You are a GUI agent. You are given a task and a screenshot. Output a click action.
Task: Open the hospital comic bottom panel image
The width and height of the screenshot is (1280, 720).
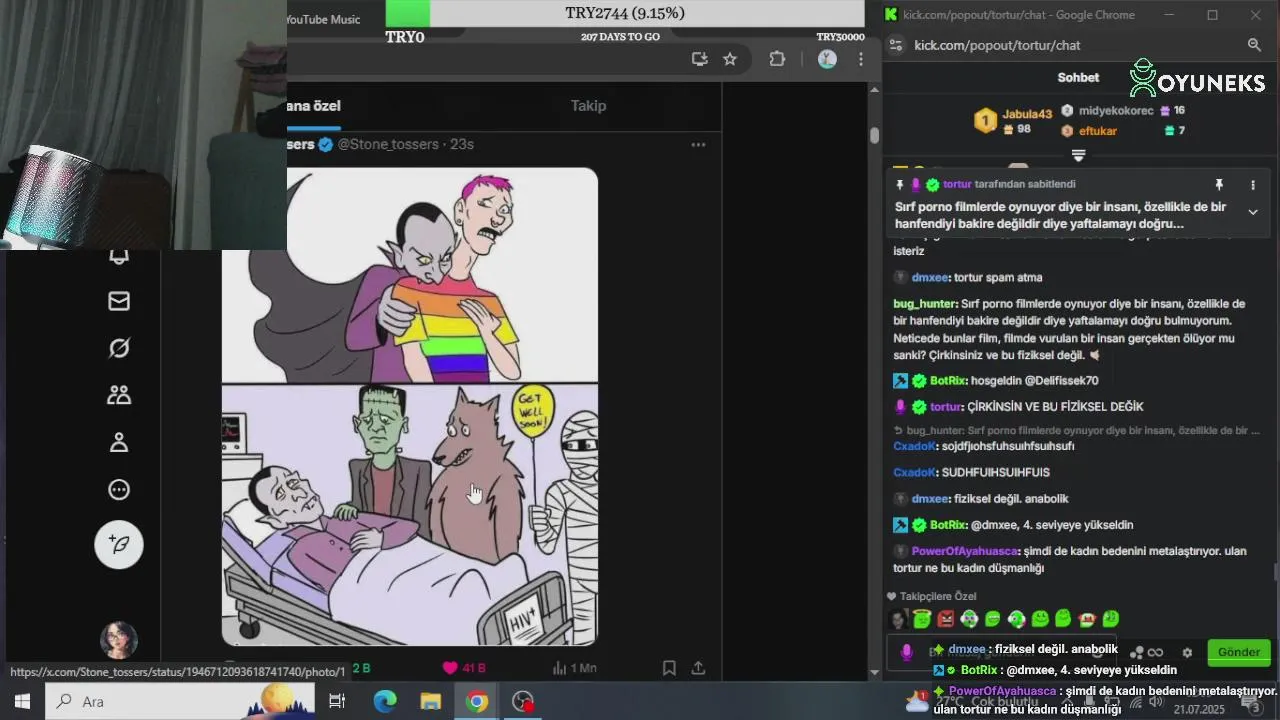click(x=410, y=515)
